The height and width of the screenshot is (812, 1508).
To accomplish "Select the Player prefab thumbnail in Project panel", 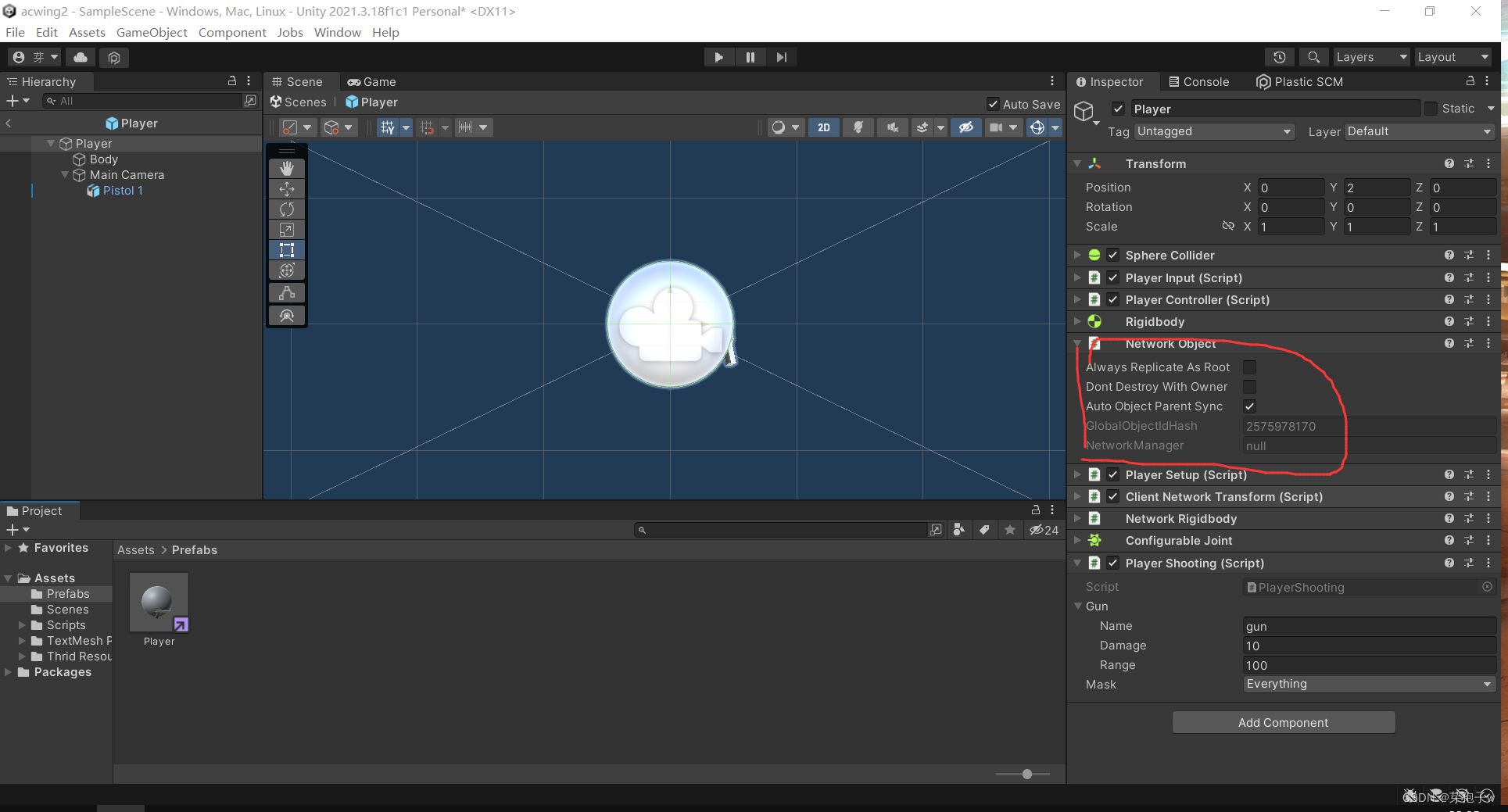I will pos(159,602).
